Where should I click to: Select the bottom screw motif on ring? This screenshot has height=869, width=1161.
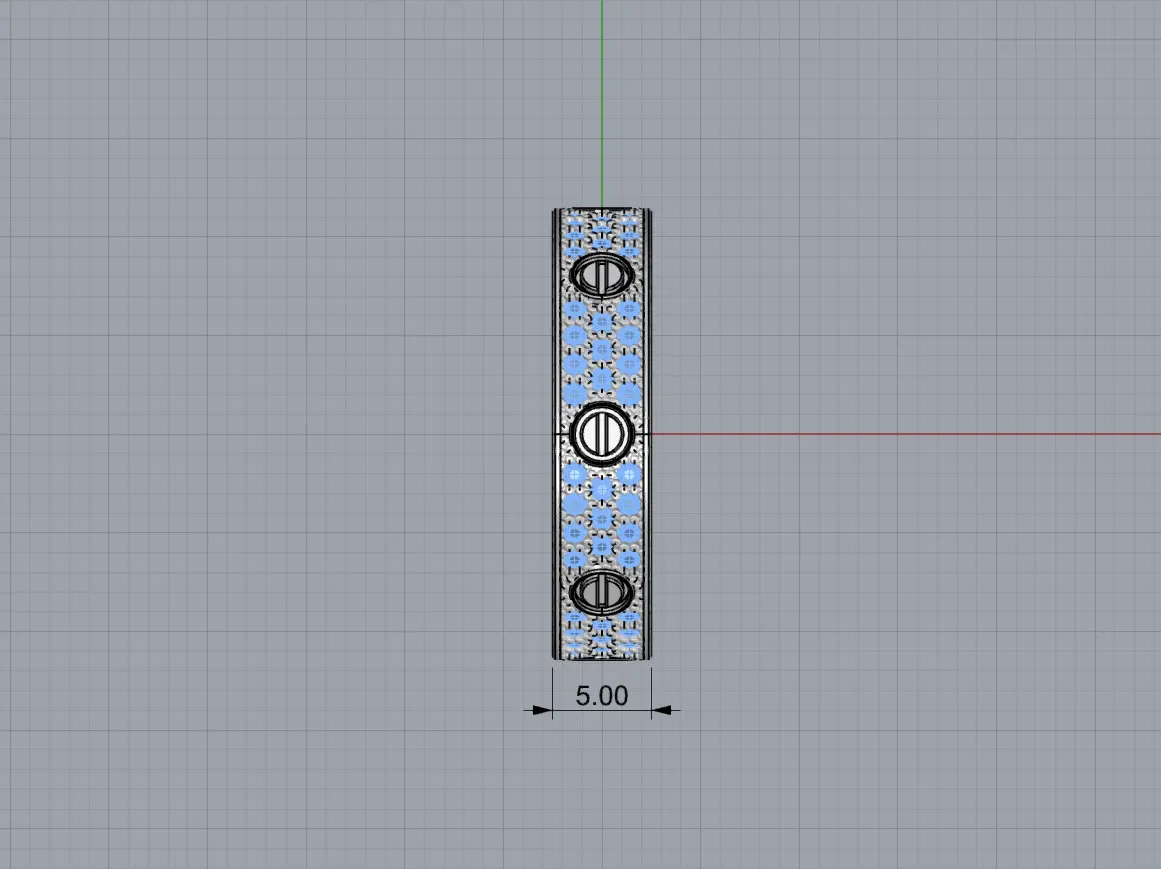(602, 593)
